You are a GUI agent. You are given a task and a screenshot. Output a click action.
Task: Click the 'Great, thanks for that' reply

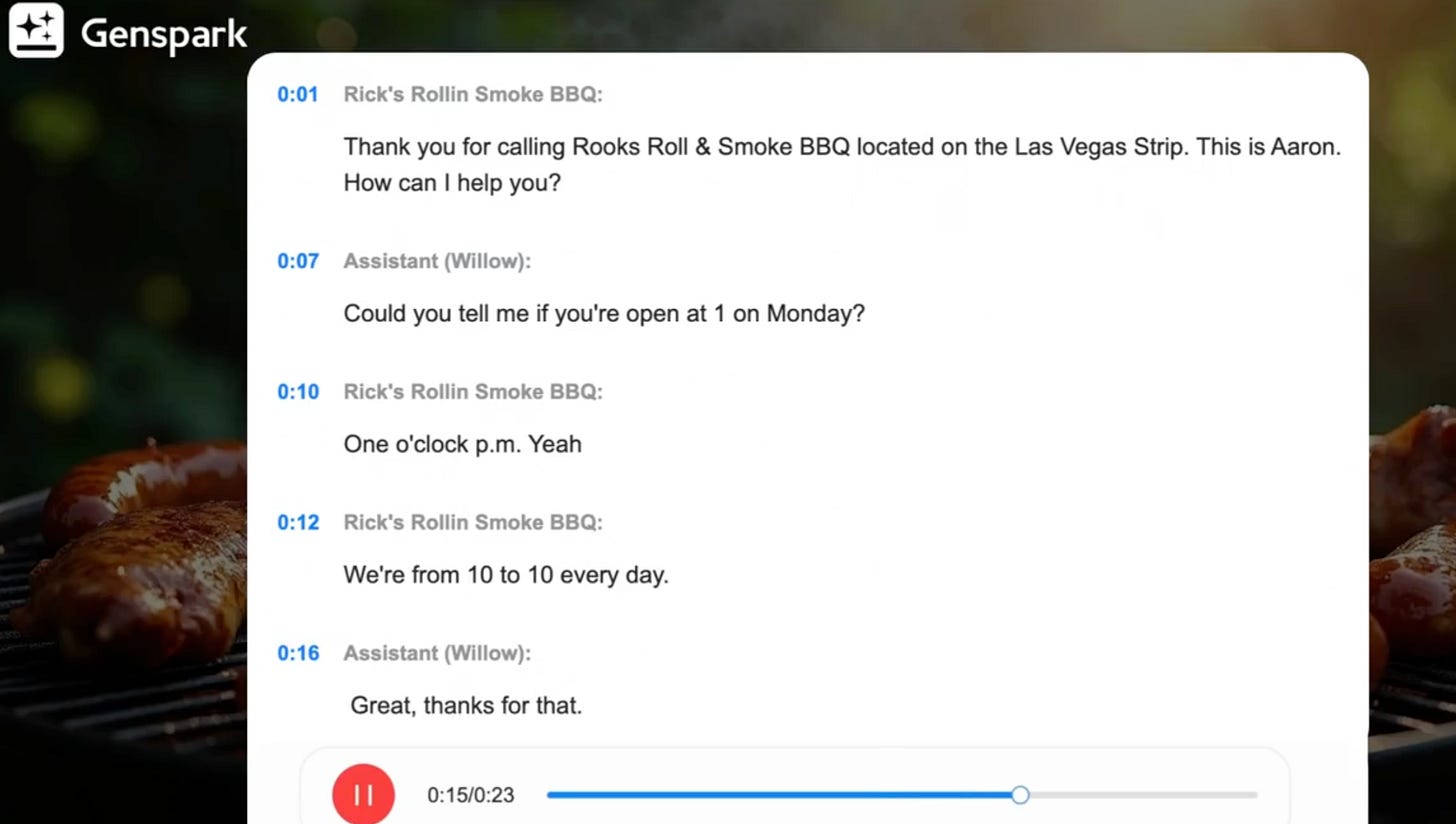(466, 706)
